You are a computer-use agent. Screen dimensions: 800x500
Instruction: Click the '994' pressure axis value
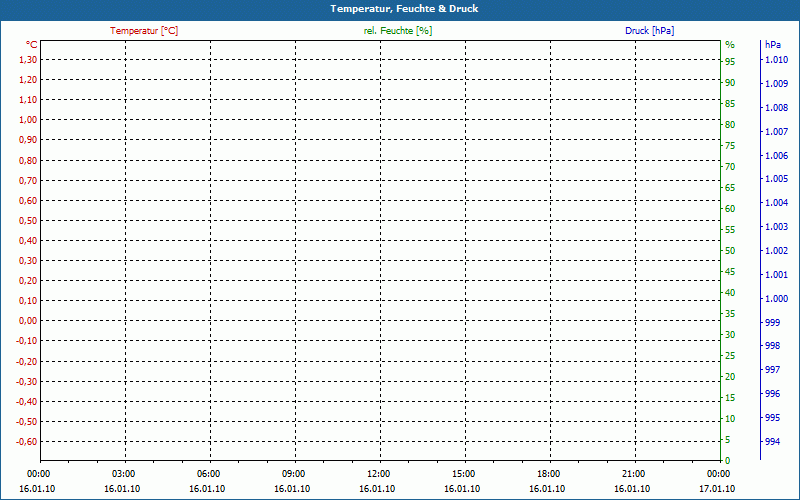click(x=773, y=441)
